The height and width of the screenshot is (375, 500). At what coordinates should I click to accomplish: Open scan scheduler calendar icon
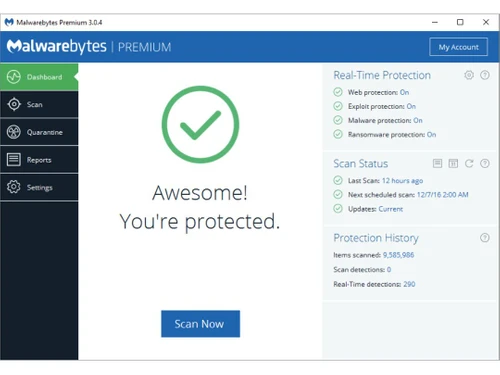click(x=453, y=163)
